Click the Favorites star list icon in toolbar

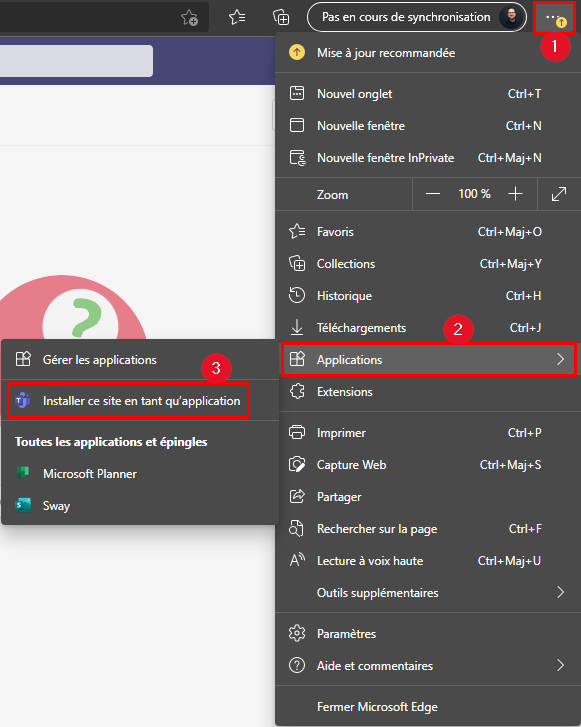coord(237,18)
